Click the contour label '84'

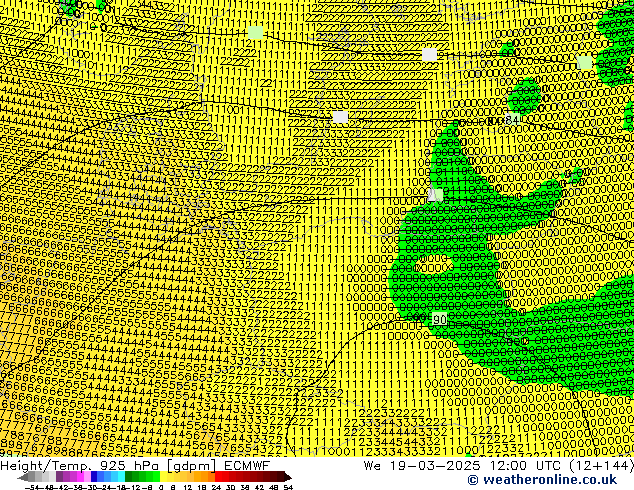pyautogui.click(x=512, y=120)
